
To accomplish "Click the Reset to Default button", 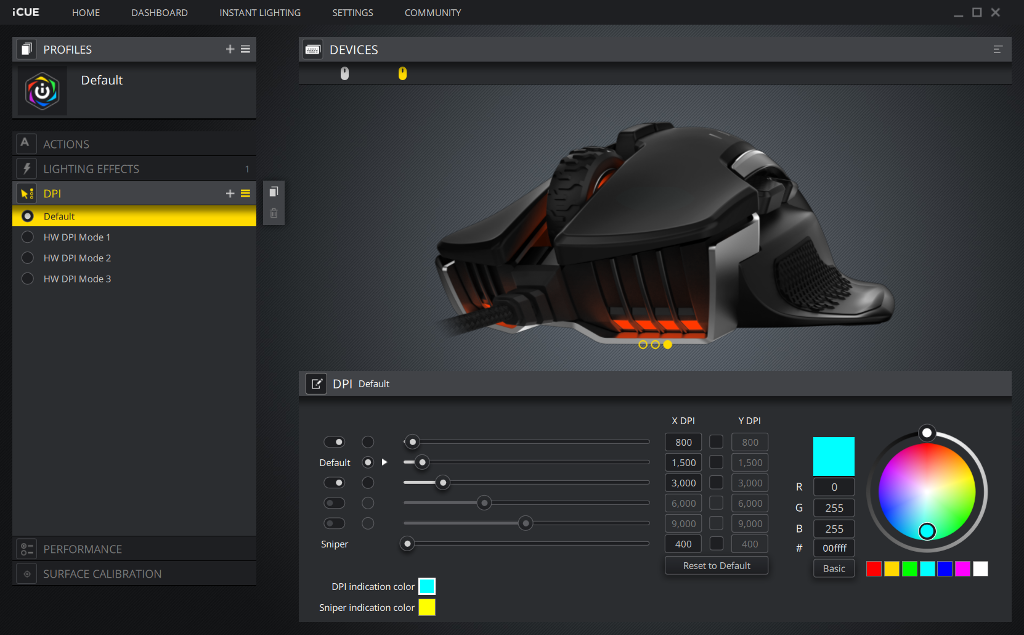I will point(716,566).
